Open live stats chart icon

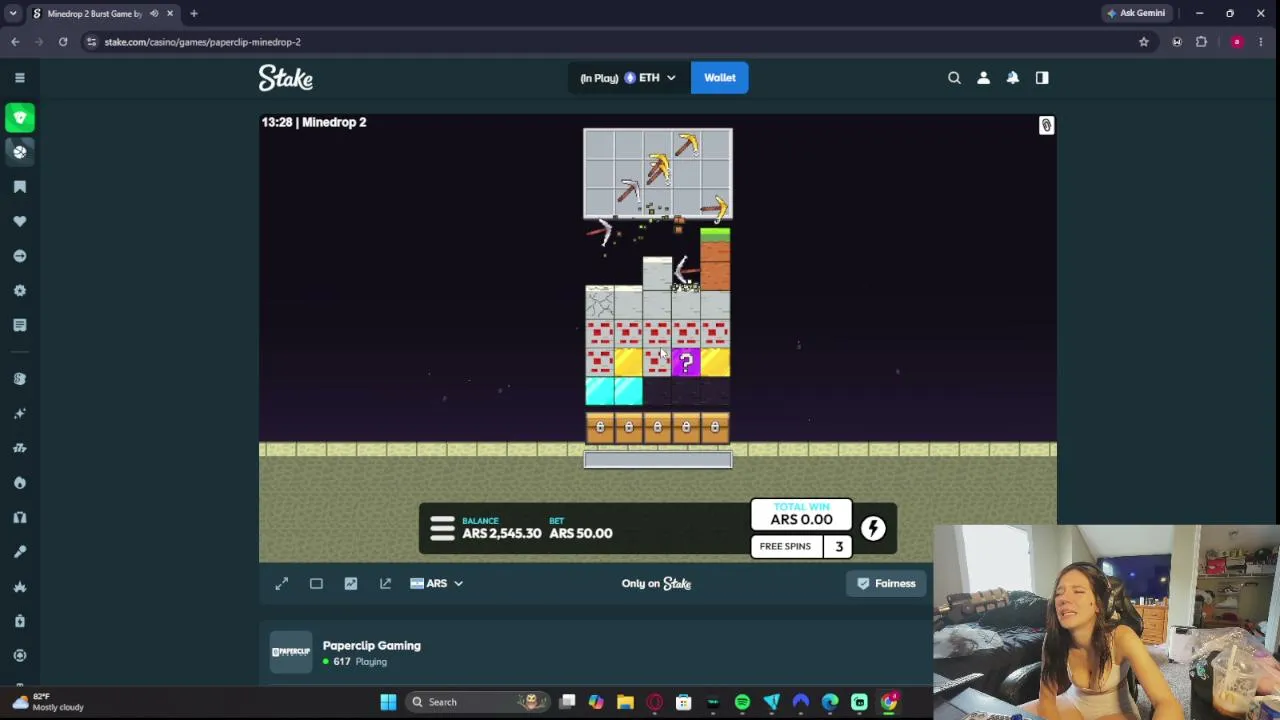(351, 583)
